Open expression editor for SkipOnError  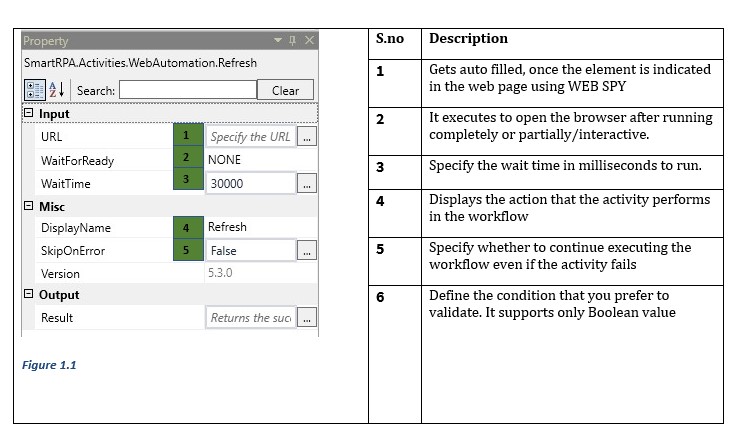click(307, 251)
